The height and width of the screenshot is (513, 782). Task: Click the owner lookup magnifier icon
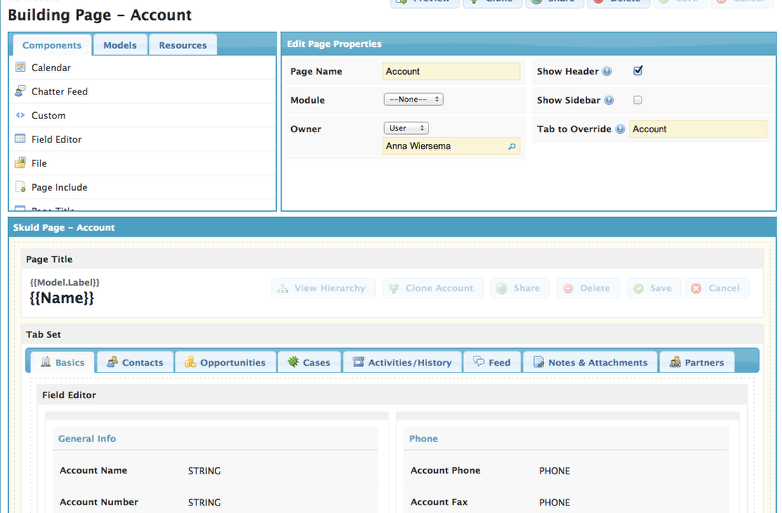pyautogui.click(x=512, y=147)
